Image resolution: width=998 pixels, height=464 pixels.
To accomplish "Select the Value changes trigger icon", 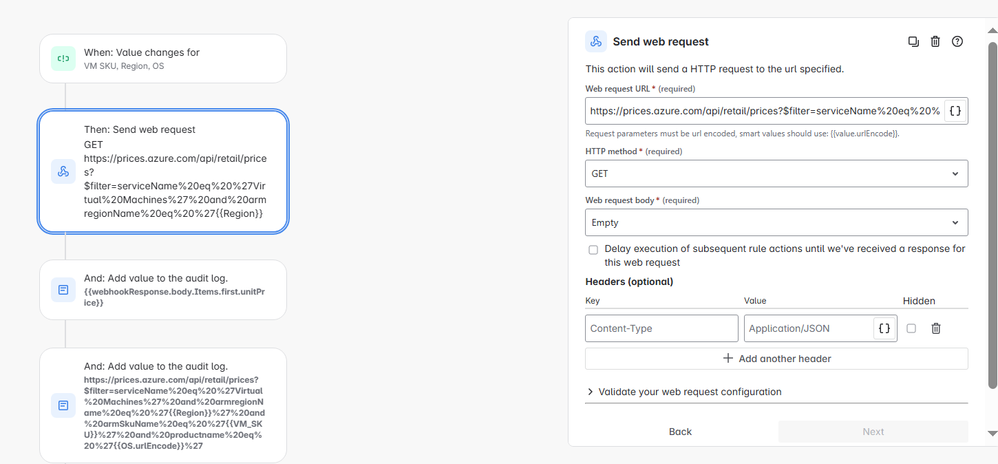I will [64, 59].
